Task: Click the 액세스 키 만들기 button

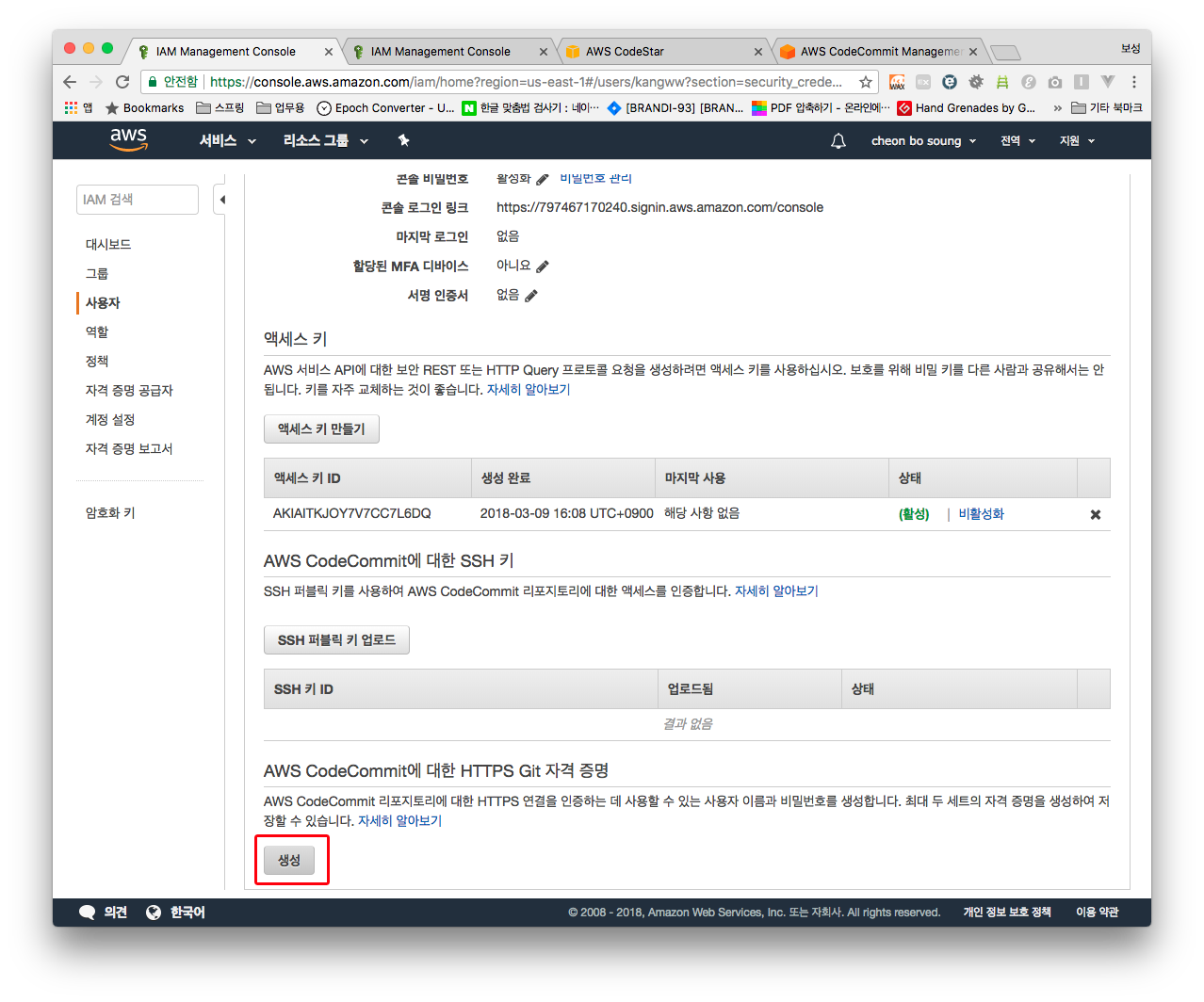Action: 321,429
